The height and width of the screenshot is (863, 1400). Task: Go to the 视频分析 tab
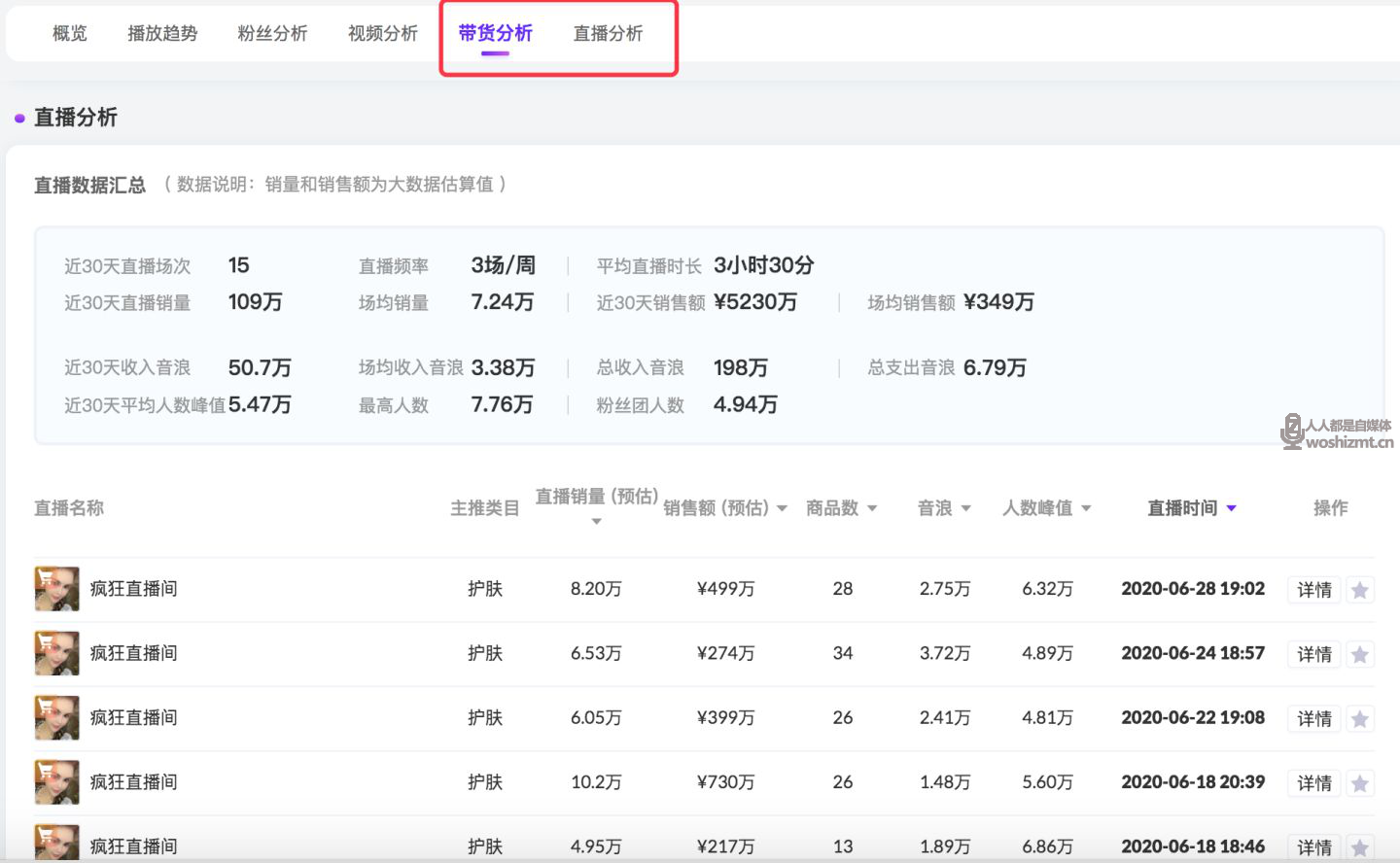383,33
